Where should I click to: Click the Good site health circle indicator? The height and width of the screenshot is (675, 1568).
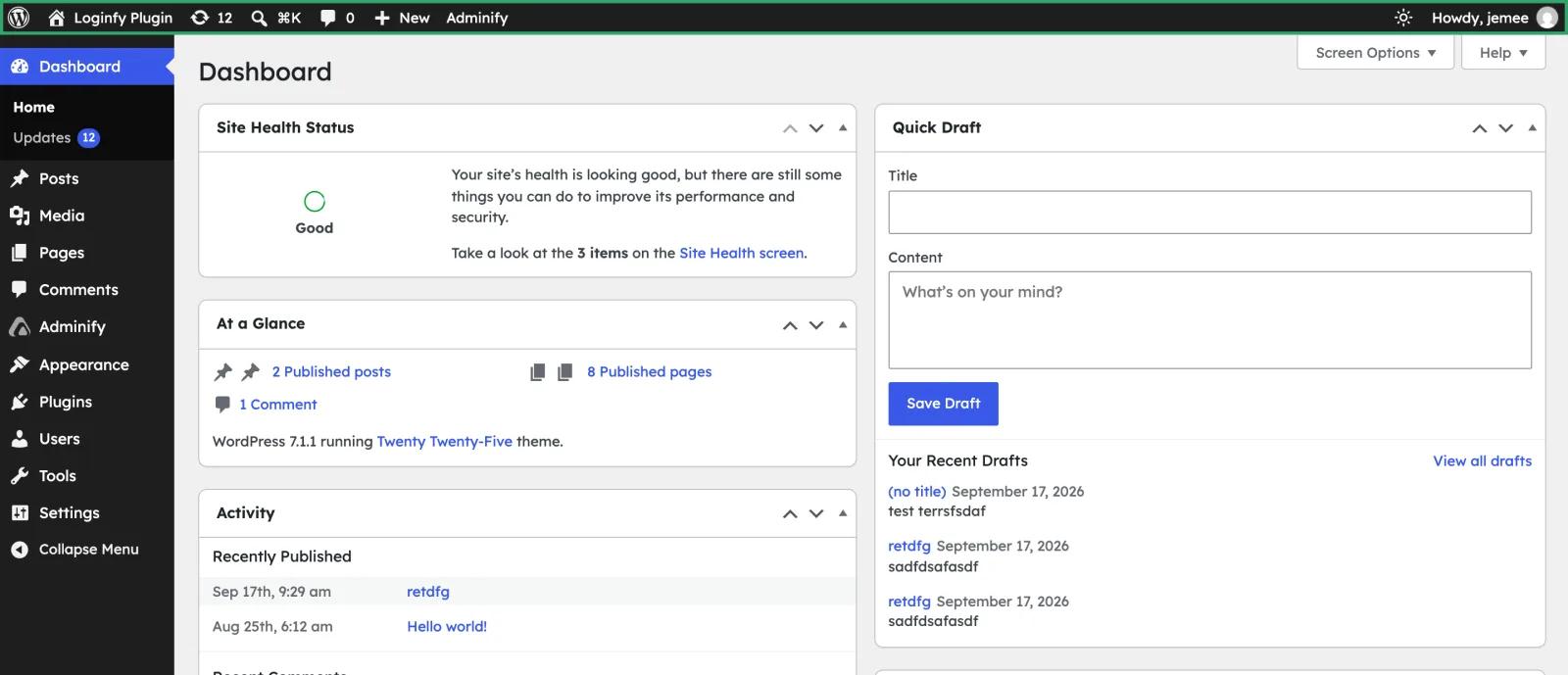click(x=315, y=202)
